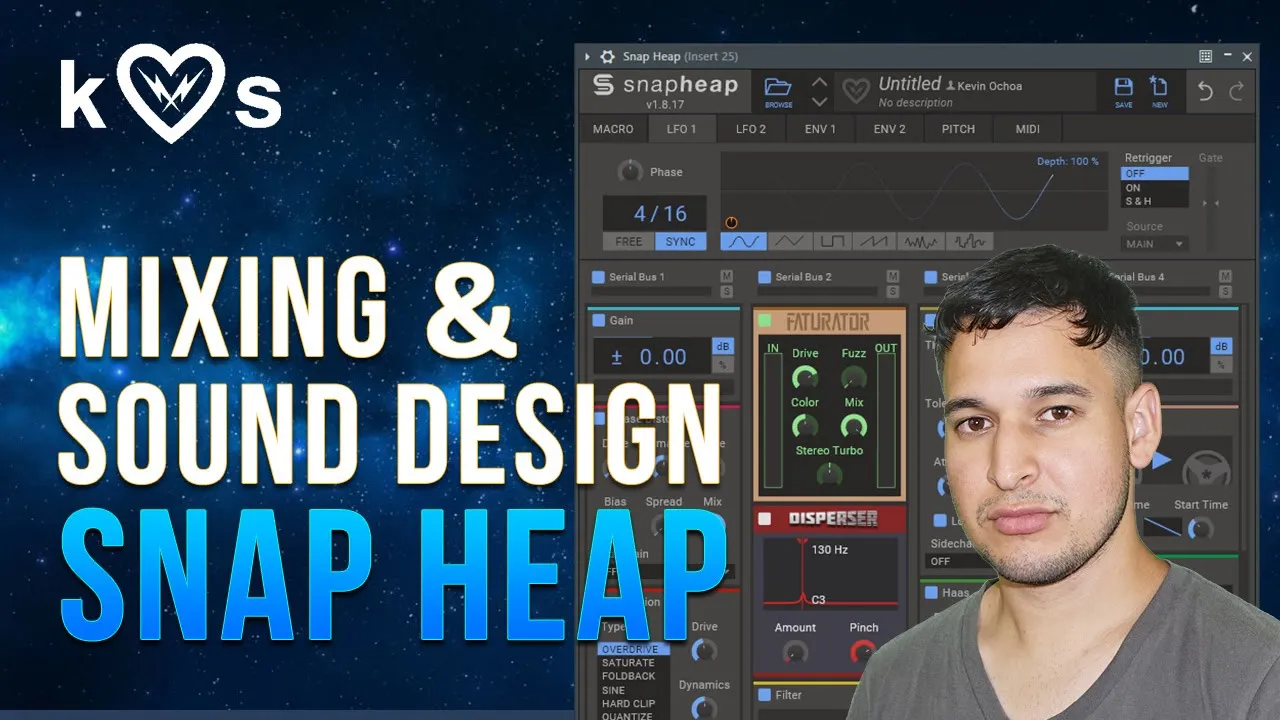The width and height of the screenshot is (1280, 720).
Task: Step to the previous preset with the up chevron
Action: coord(819,81)
